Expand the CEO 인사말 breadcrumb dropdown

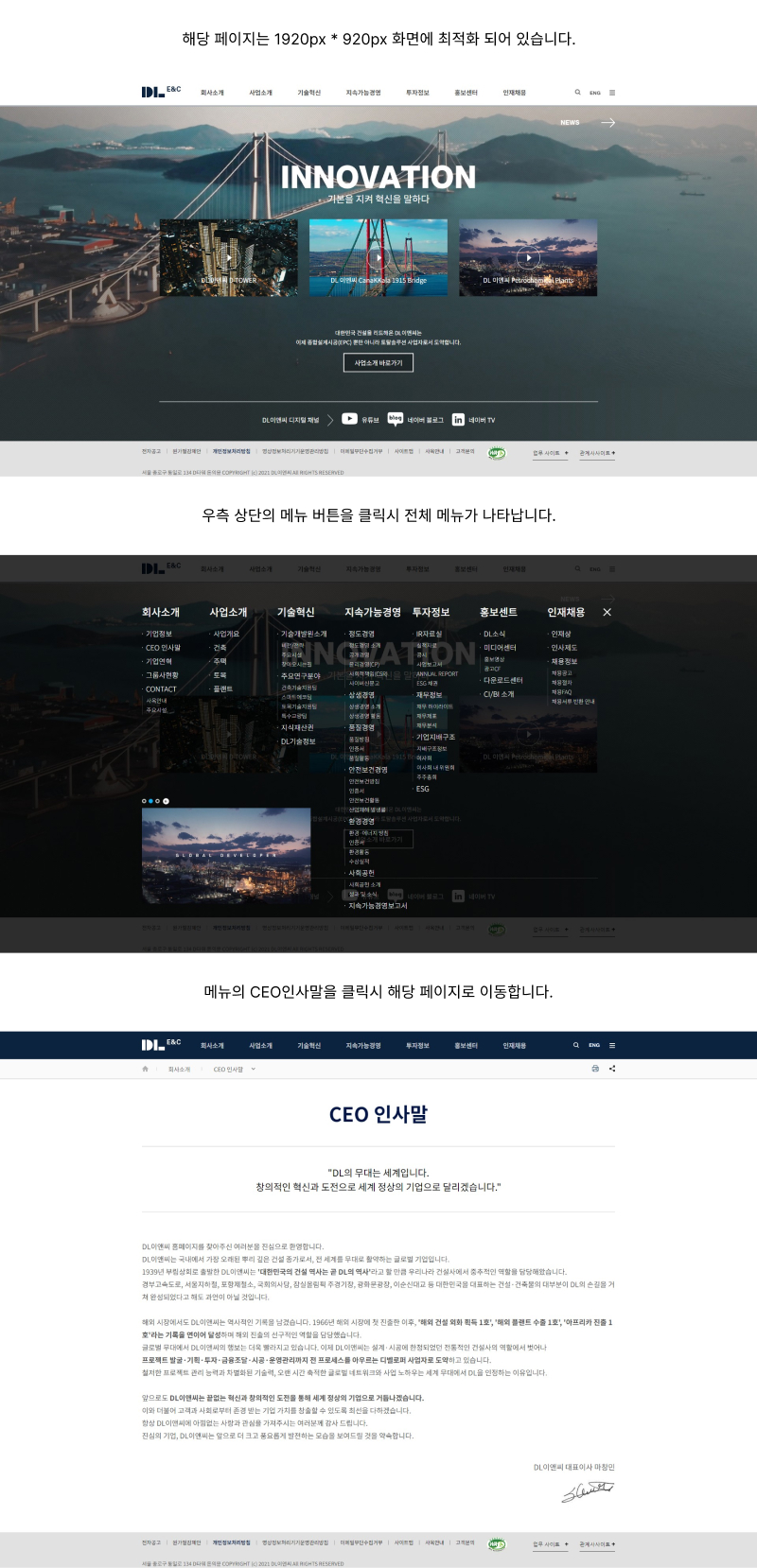254,1070
